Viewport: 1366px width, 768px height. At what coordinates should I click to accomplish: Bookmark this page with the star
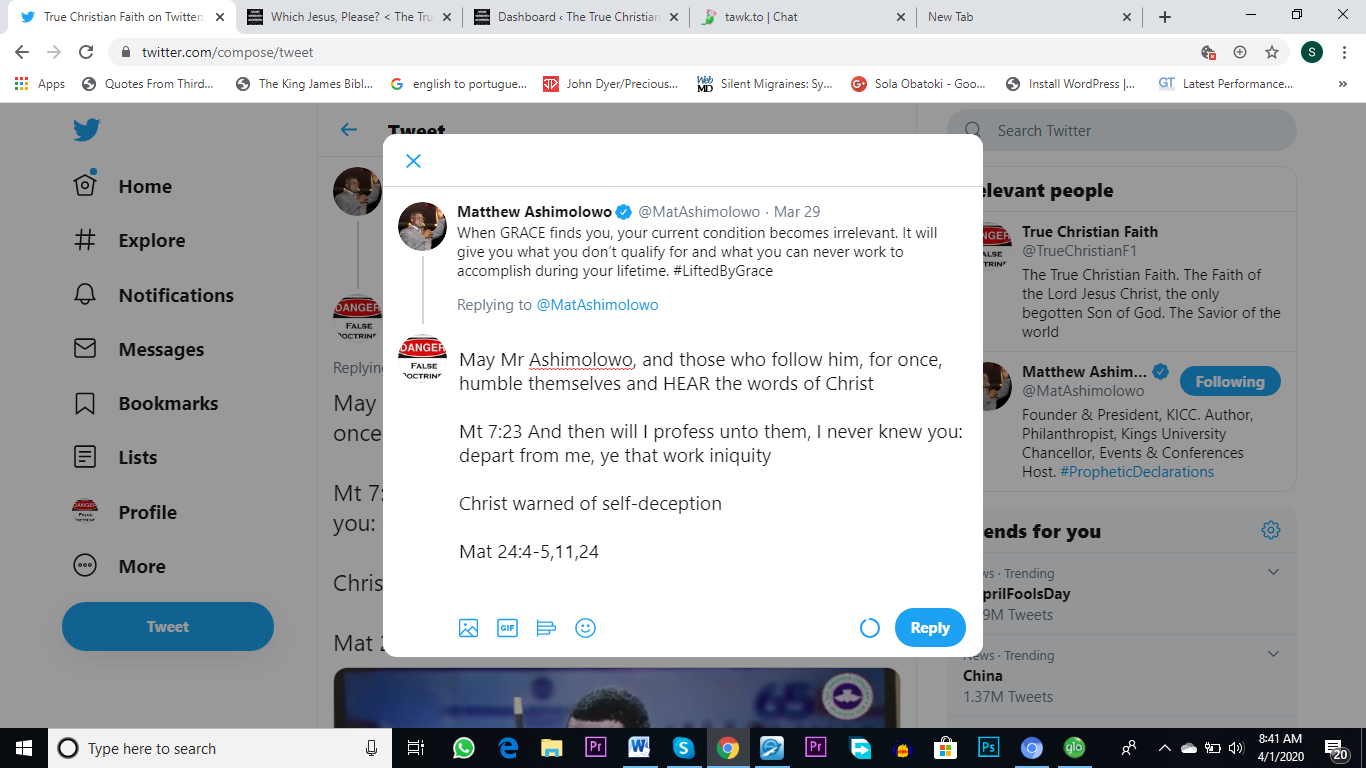pyautogui.click(x=1272, y=52)
